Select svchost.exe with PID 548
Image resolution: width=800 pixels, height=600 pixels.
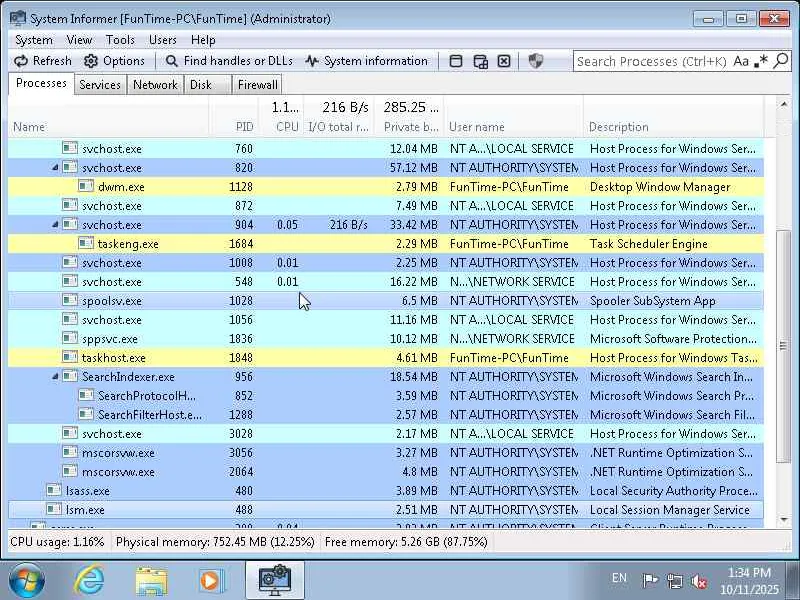[x=386, y=282]
